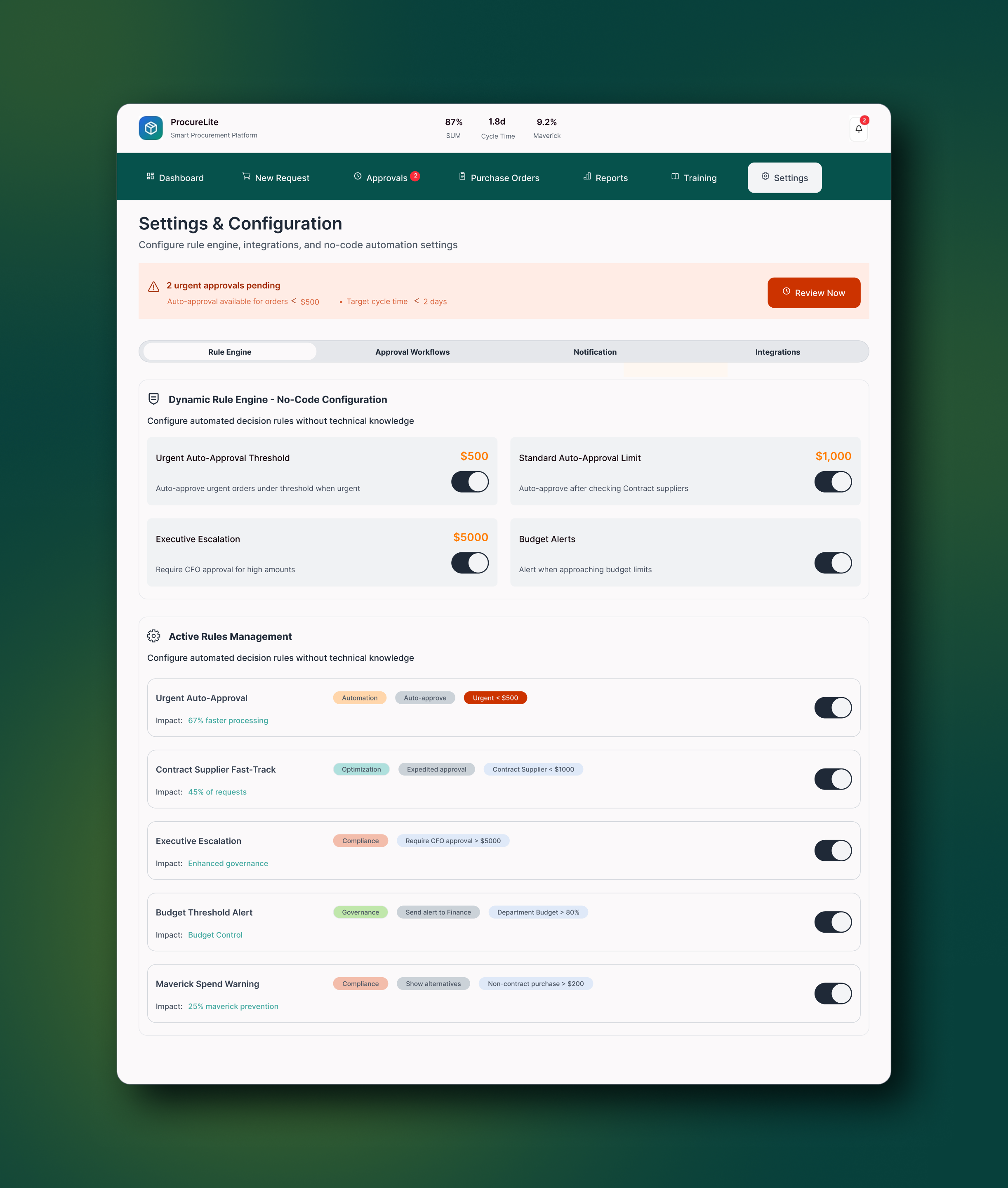Image resolution: width=1008 pixels, height=1188 pixels.
Task: Disable the Maverick Spend Warning rule
Action: (x=833, y=993)
